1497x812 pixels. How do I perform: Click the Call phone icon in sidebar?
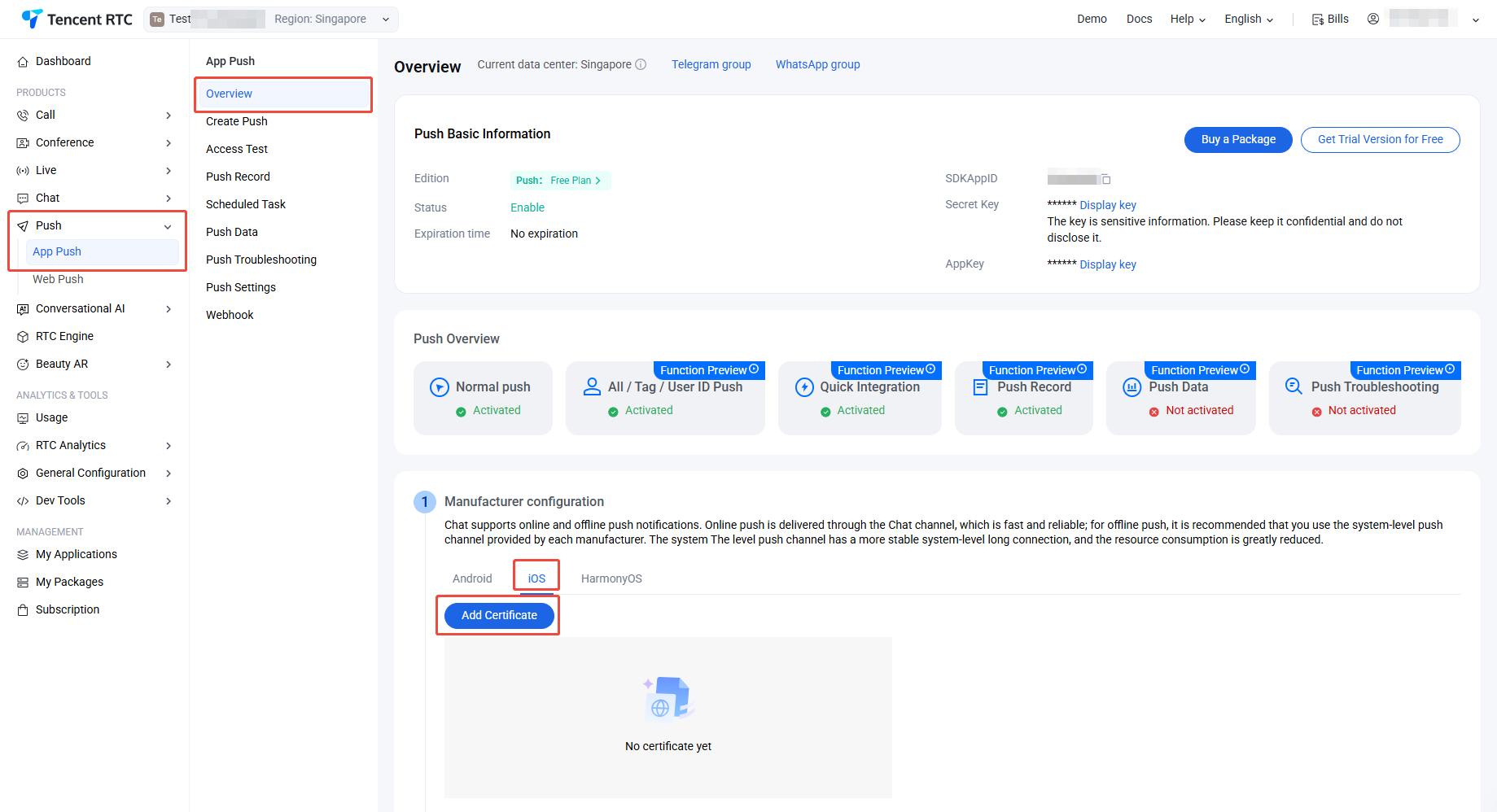[x=23, y=116]
